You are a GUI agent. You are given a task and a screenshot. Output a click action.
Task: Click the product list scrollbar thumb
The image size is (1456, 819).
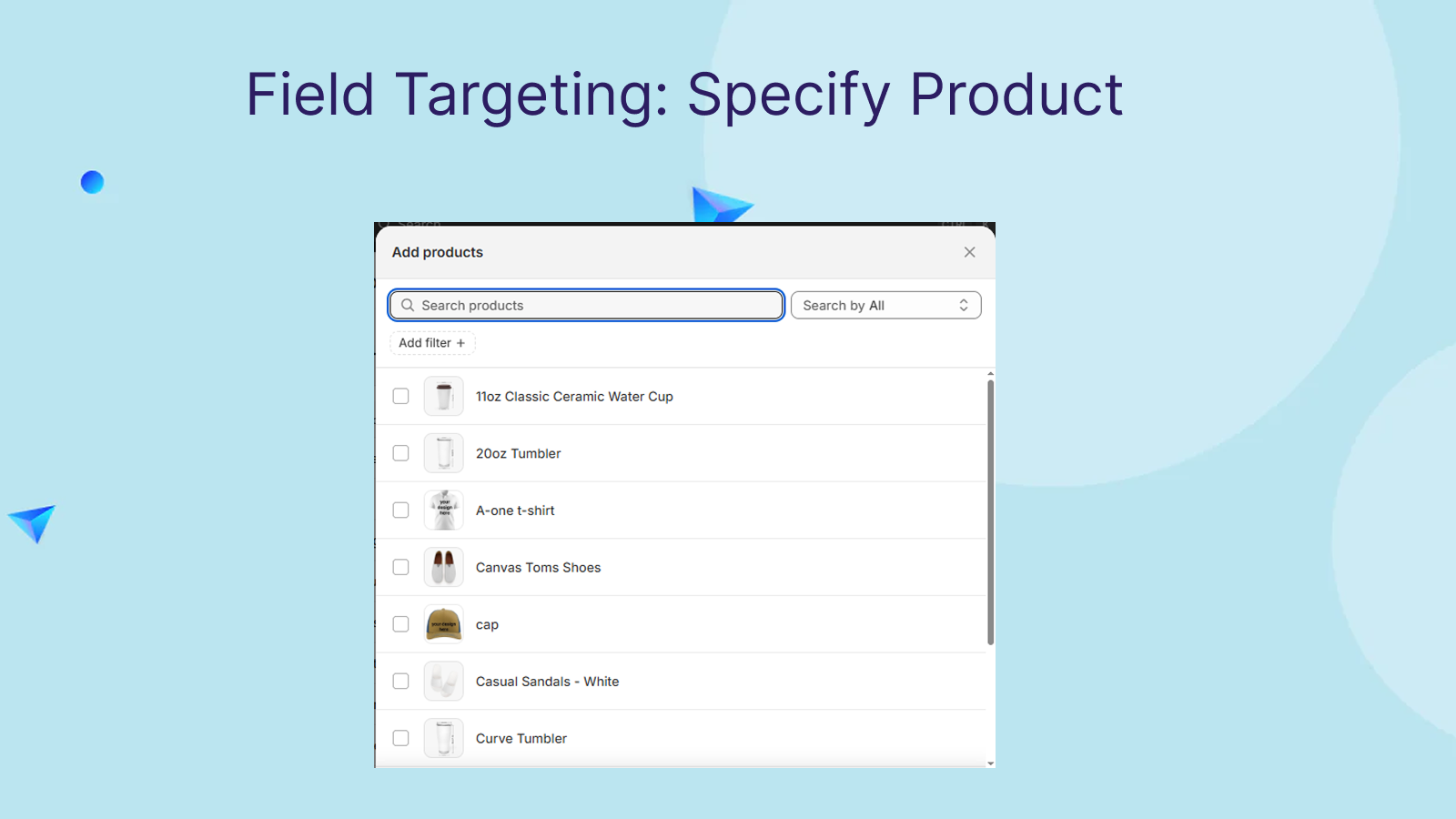coord(990,512)
